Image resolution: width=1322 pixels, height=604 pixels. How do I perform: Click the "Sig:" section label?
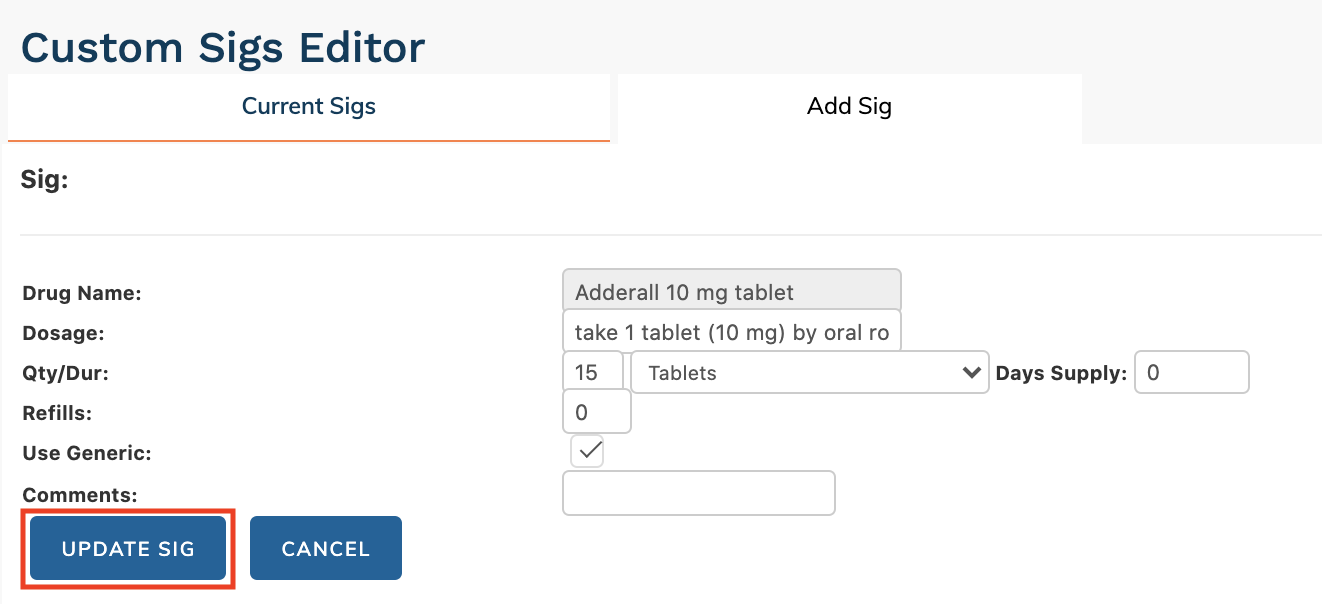[44, 181]
